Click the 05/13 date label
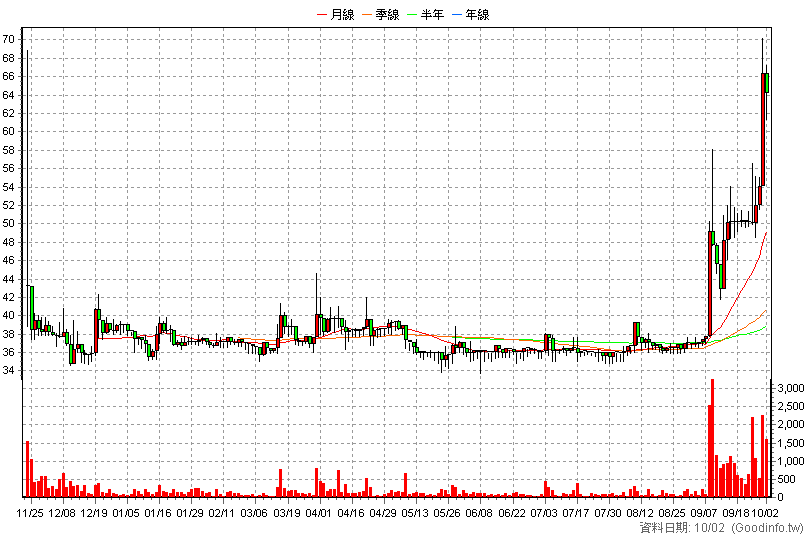808x540 pixels. [x=415, y=513]
